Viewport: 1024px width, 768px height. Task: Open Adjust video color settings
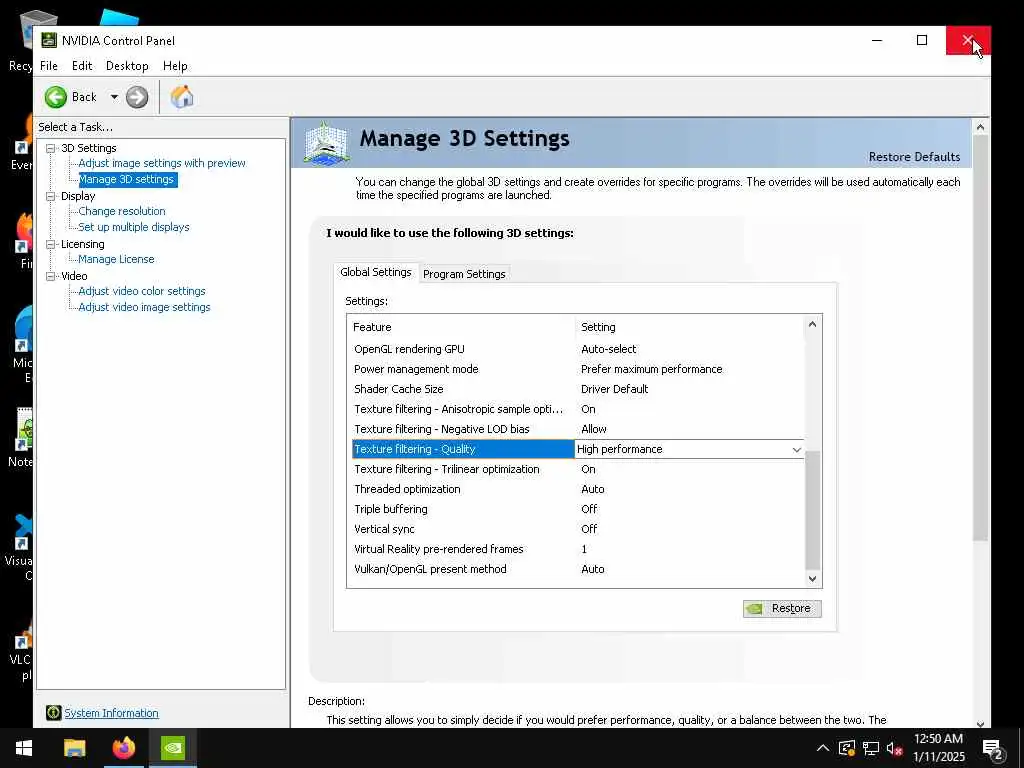[142, 291]
